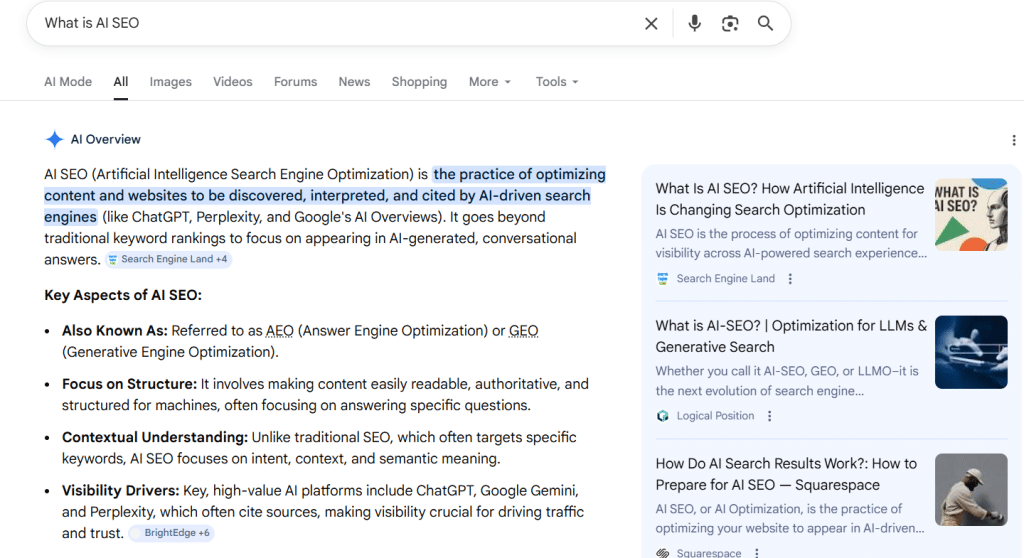
Task: Click the Squarespace article thumbnail of a man
Action: coord(971,489)
